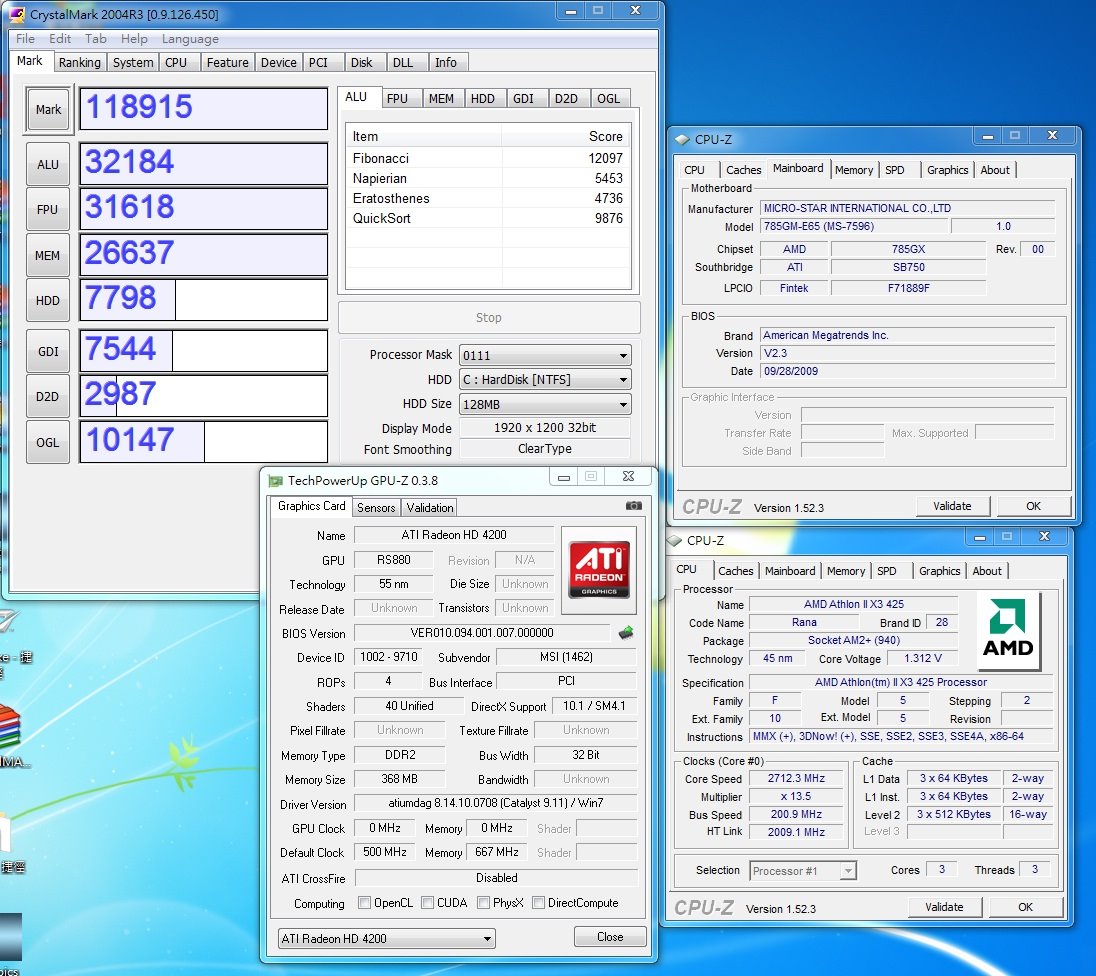Open the Validation tab in GPU-Z
The width and height of the screenshot is (1096, 976).
(430, 508)
